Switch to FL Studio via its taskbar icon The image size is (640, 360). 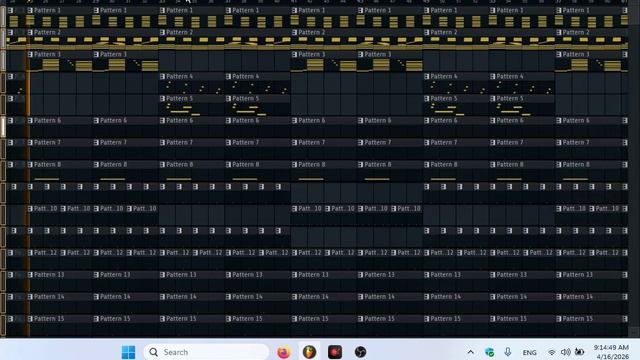pyautogui.click(x=309, y=352)
